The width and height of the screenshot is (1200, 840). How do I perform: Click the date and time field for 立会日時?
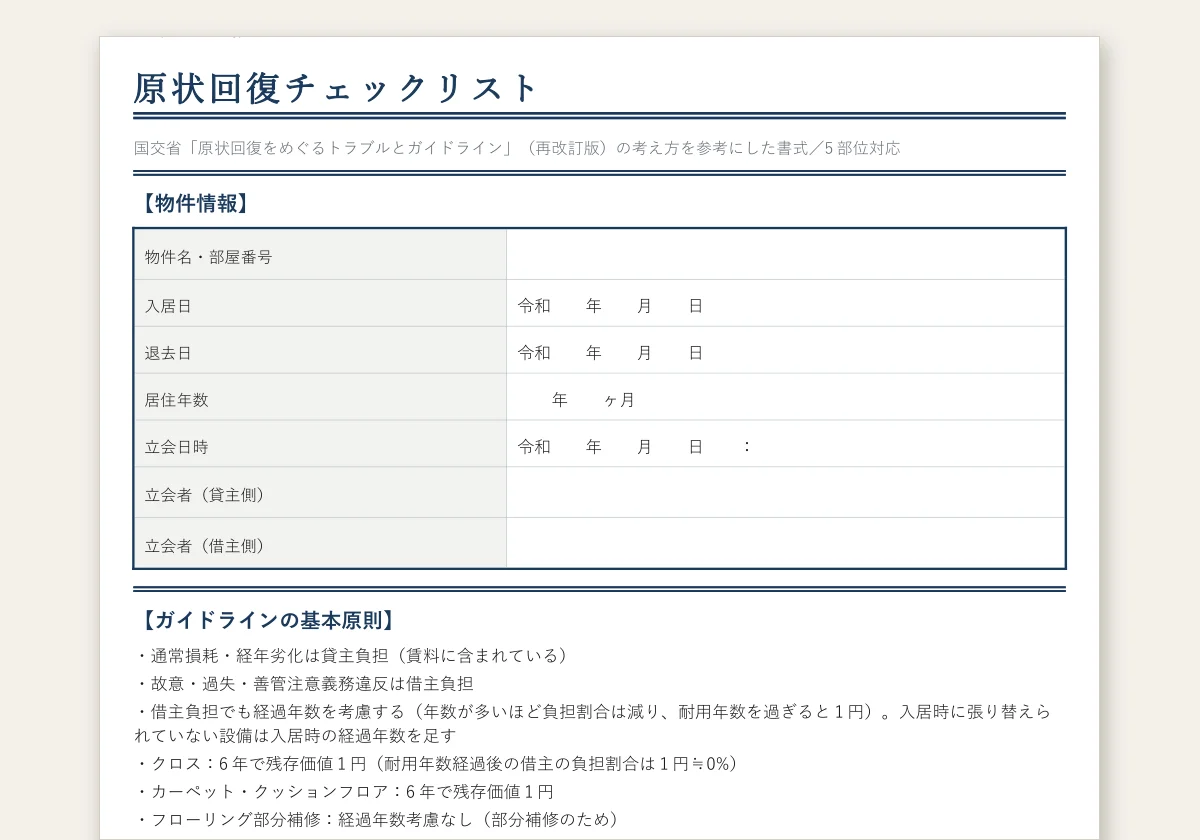(x=785, y=445)
